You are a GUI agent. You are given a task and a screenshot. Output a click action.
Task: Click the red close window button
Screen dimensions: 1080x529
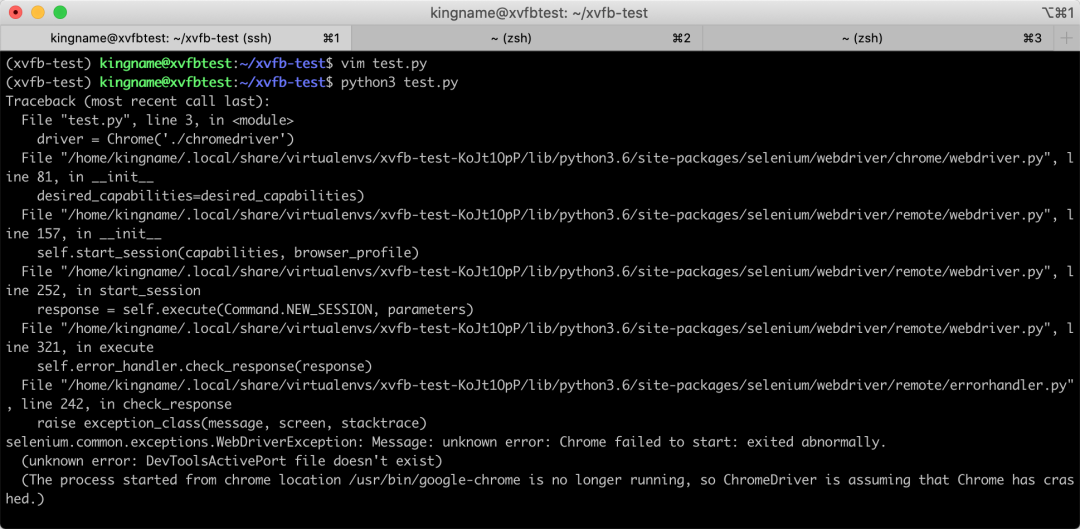coord(16,13)
